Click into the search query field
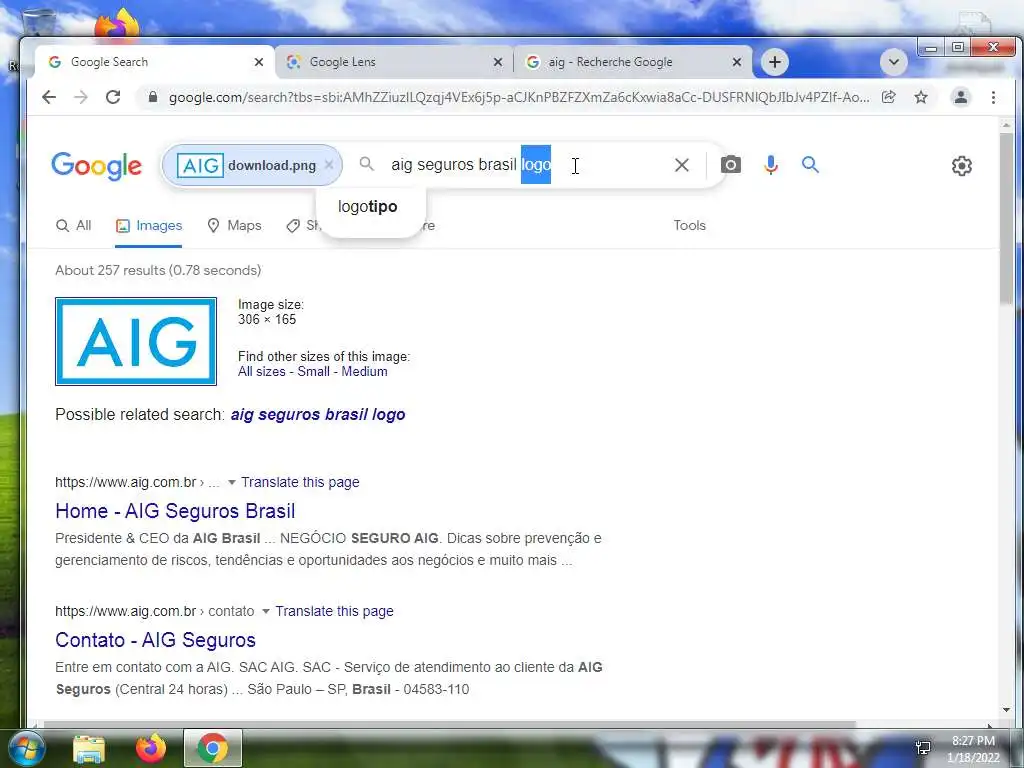The height and width of the screenshot is (768, 1024). point(522,165)
